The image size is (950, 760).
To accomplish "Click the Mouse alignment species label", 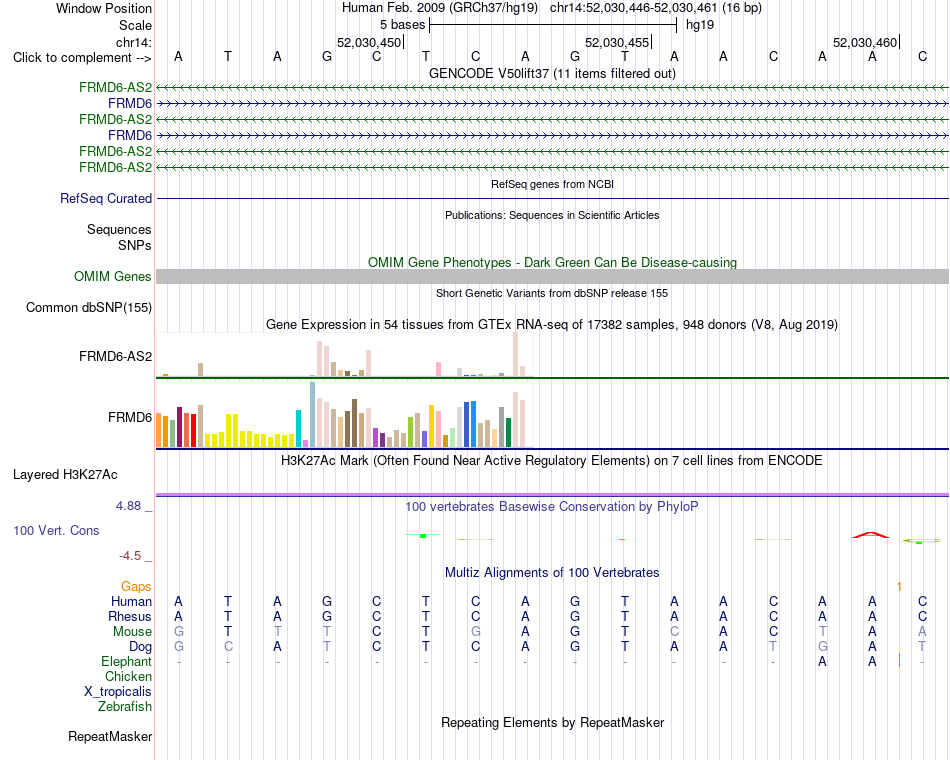I will coord(132,632).
